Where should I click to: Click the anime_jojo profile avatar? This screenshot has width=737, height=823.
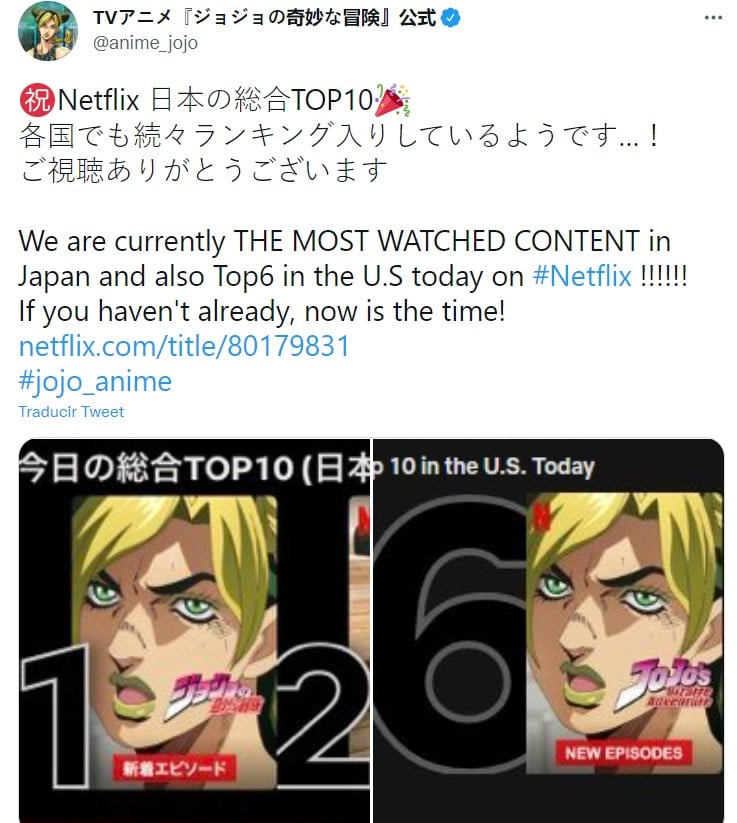(x=48, y=30)
